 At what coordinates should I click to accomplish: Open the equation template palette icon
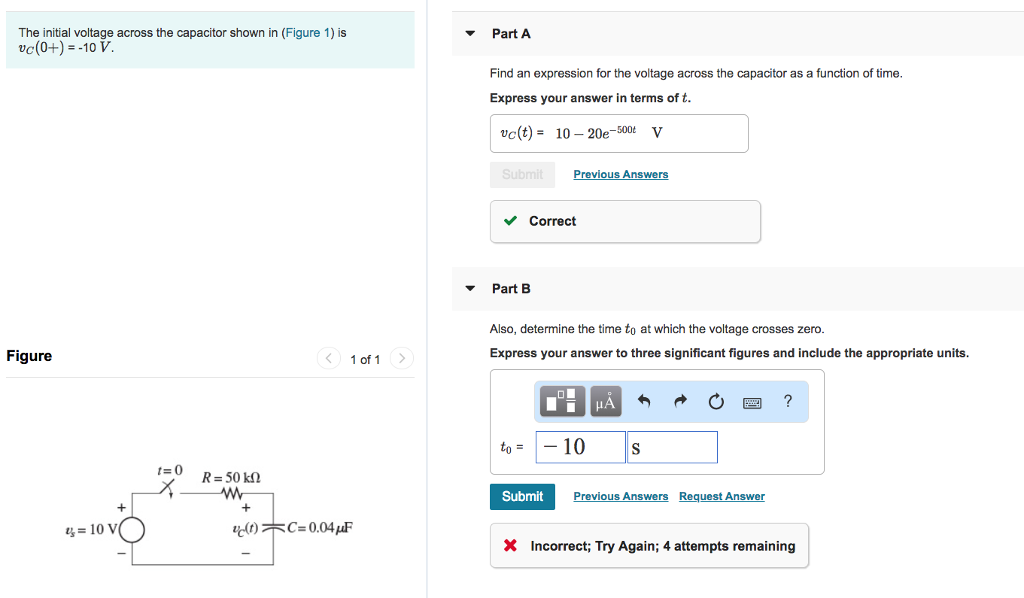point(560,401)
